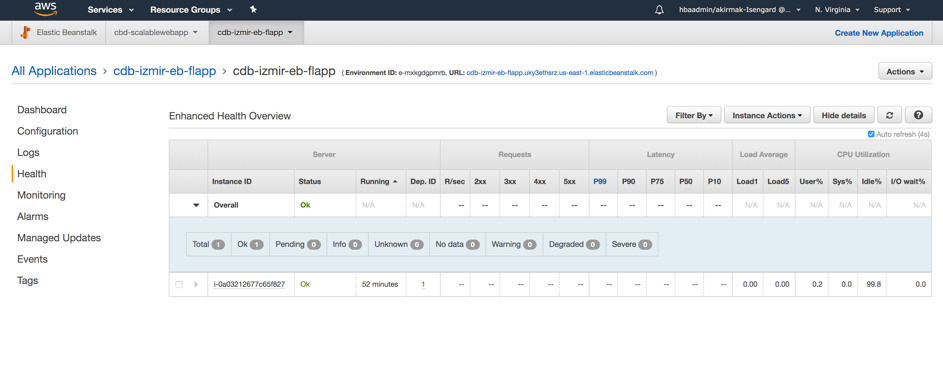Sort by Instance ID column header
Image resolution: width=943 pixels, height=366 pixels.
(232, 181)
